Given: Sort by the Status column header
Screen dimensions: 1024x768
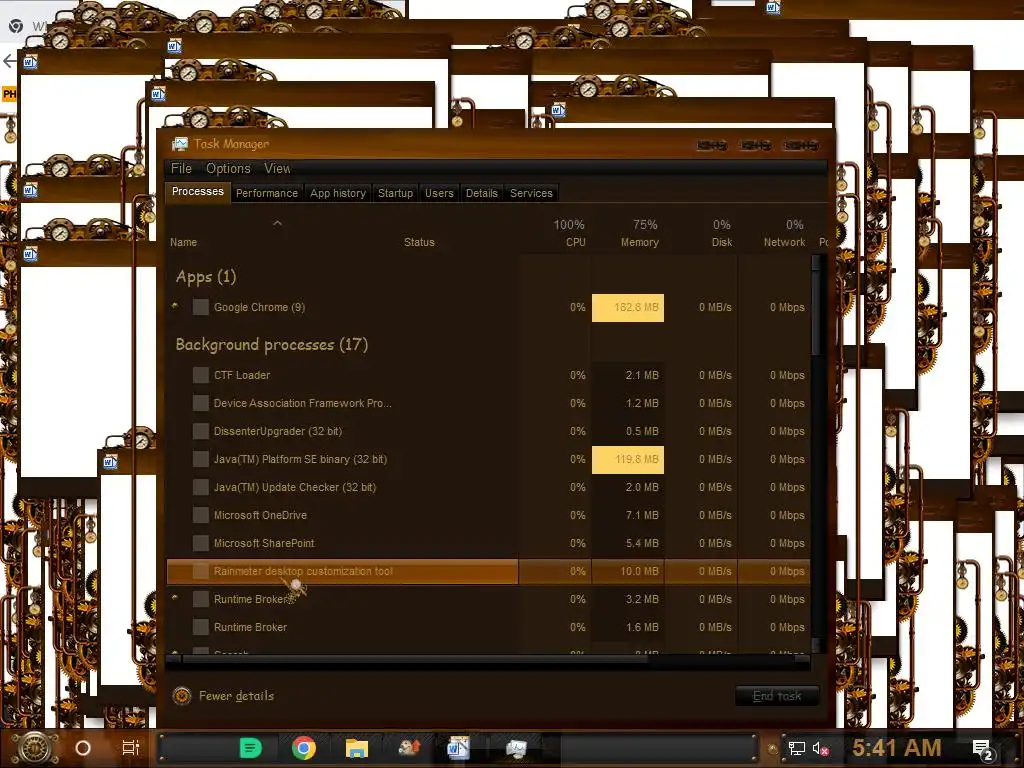Looking at the screenshot, I should [x=419, y=242].
